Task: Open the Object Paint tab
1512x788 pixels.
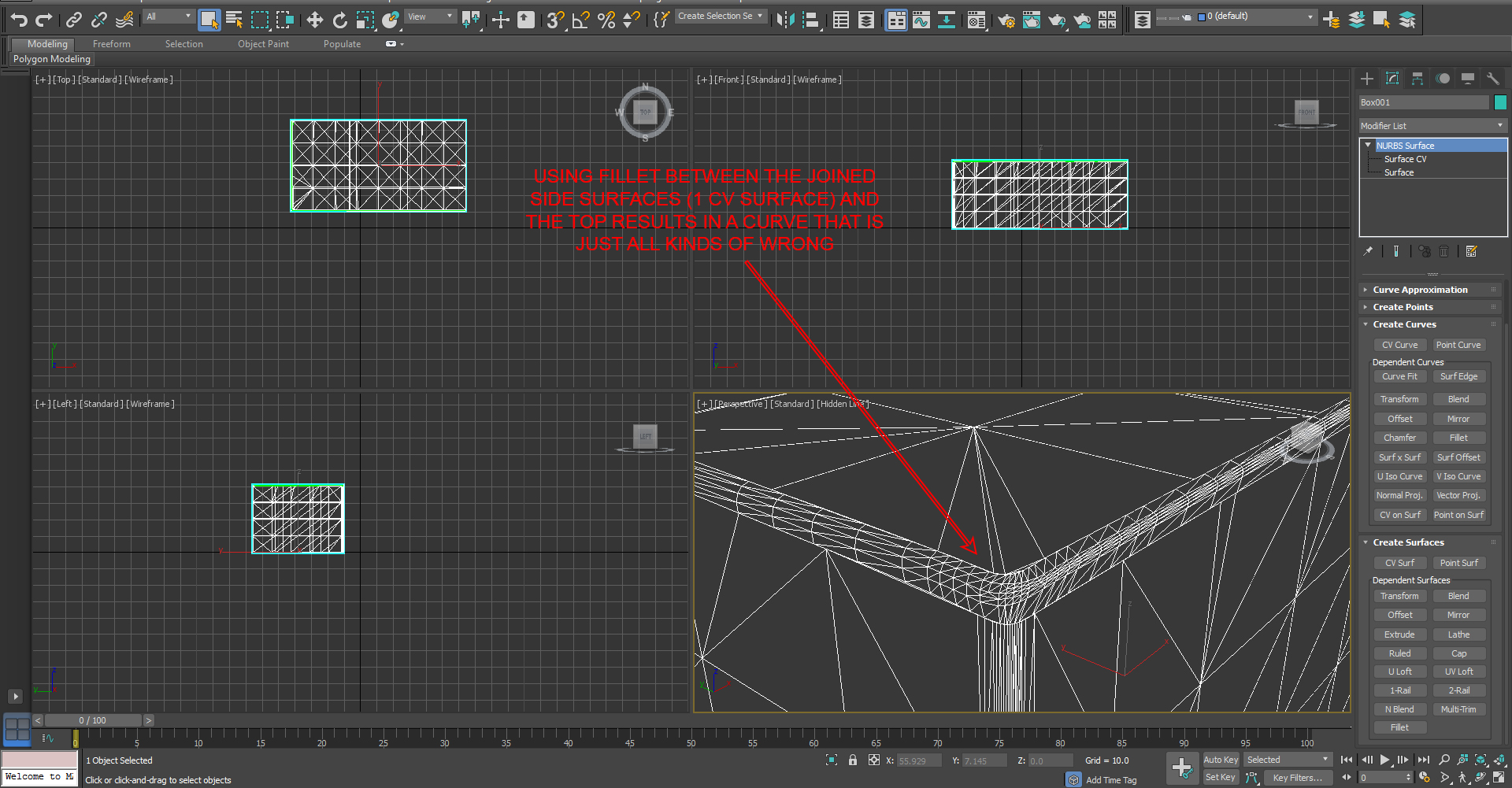Action: point(263,43)
